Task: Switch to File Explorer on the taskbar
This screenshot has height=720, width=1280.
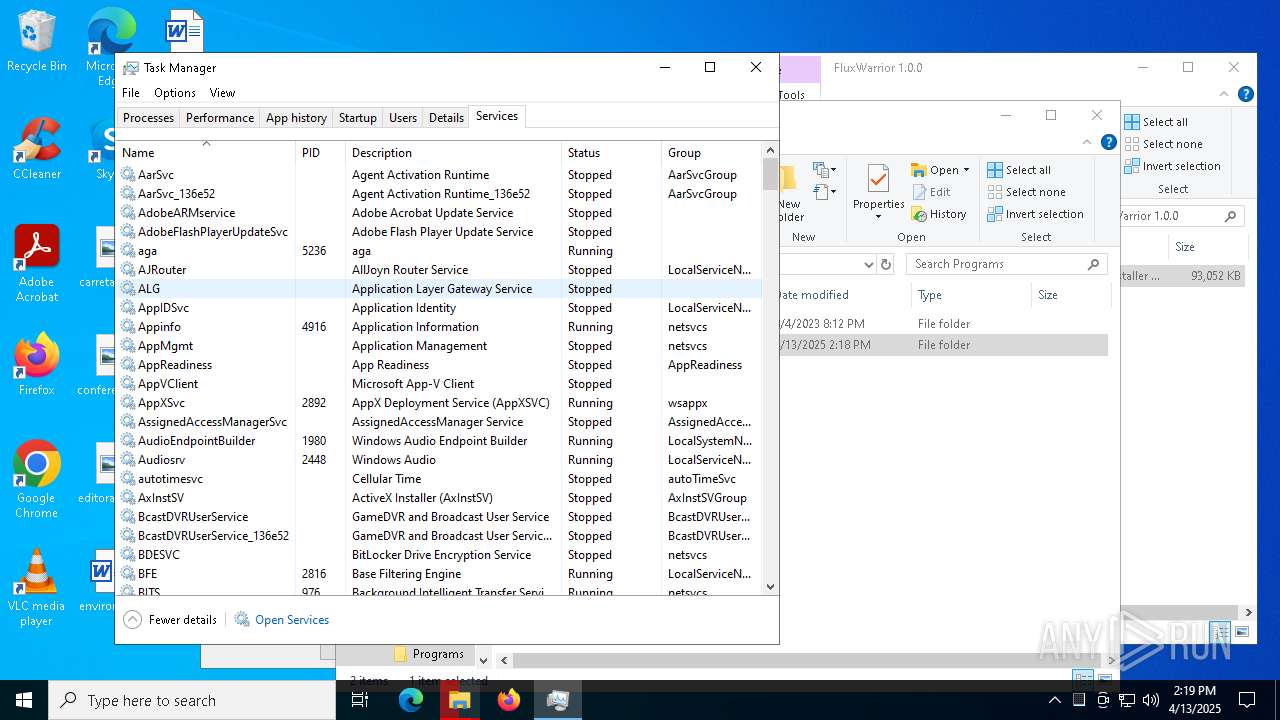Action: point(460,700)
